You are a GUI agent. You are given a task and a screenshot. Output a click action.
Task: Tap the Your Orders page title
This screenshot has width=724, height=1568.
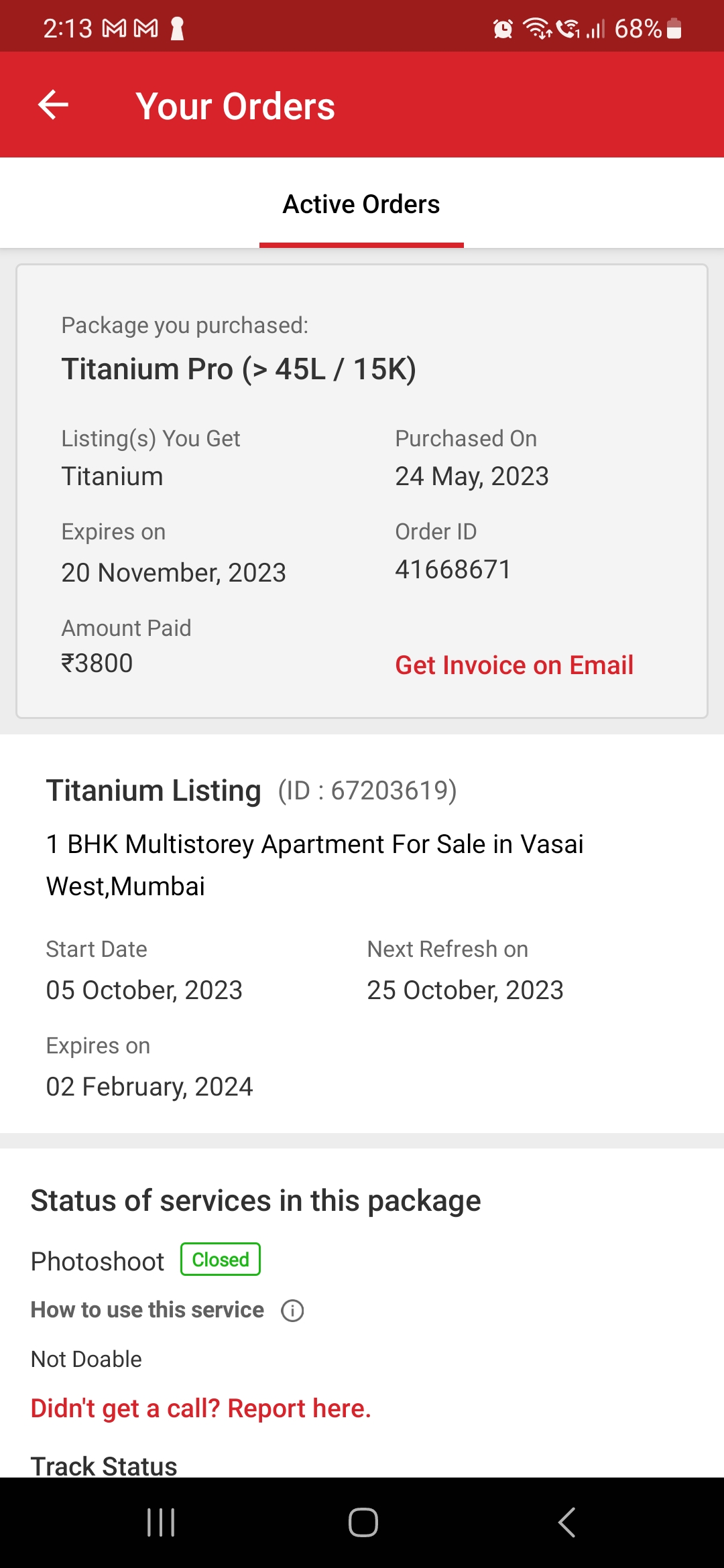pyautogui.click(x=235, y=106)
